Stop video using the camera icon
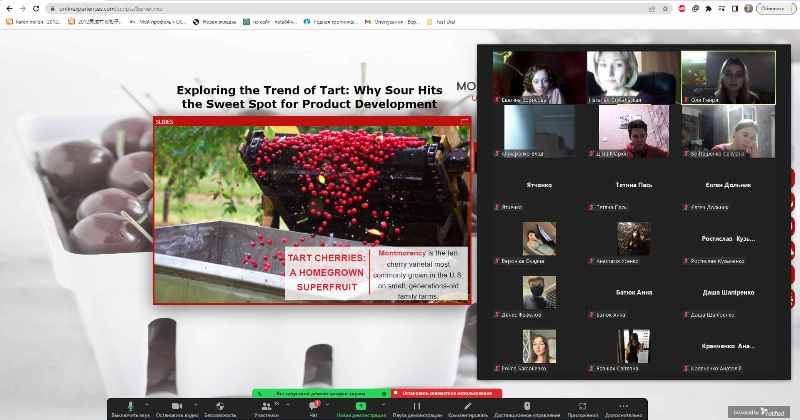 [177, 409]
